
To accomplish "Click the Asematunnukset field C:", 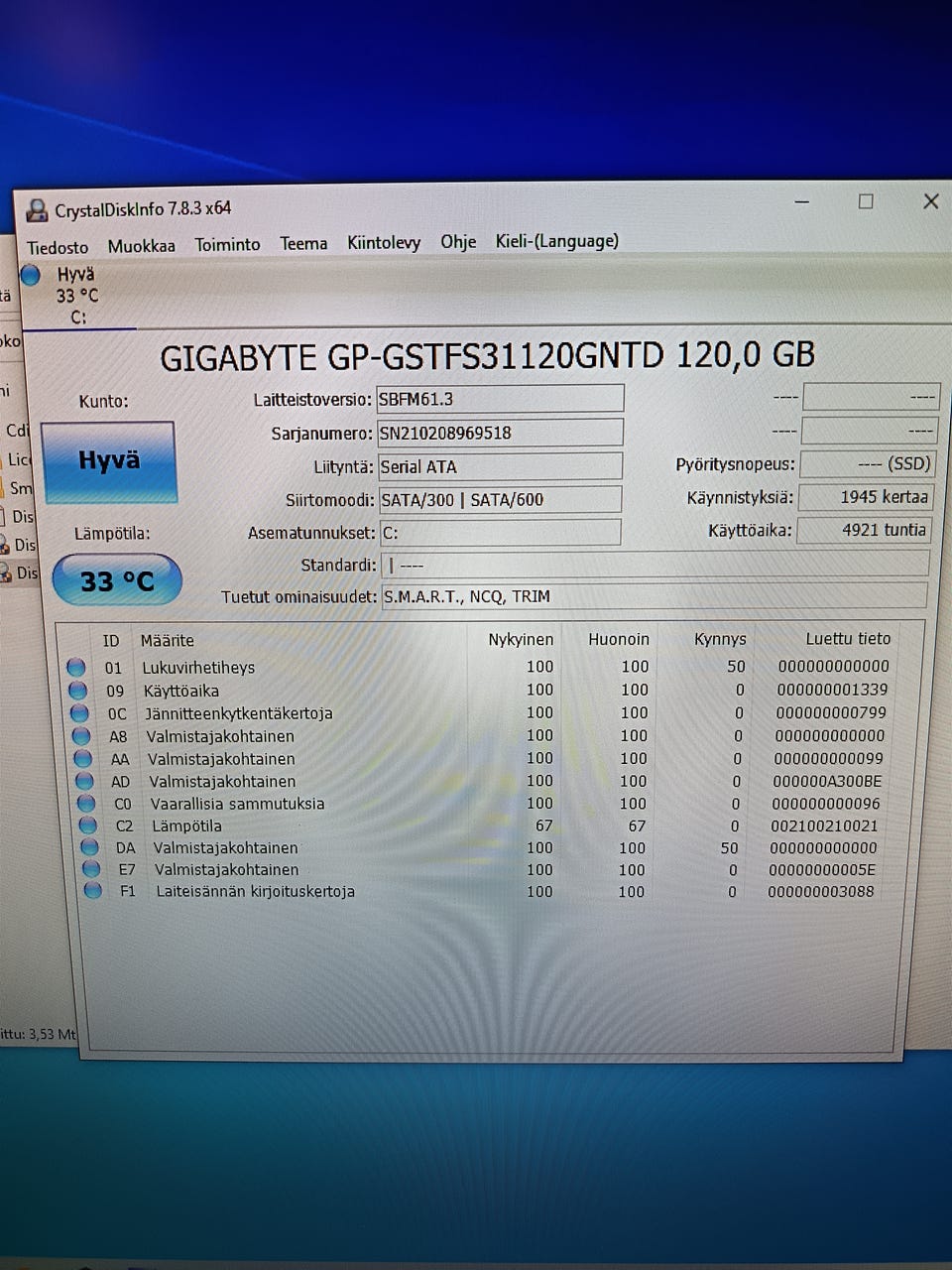I will [501, 533].
